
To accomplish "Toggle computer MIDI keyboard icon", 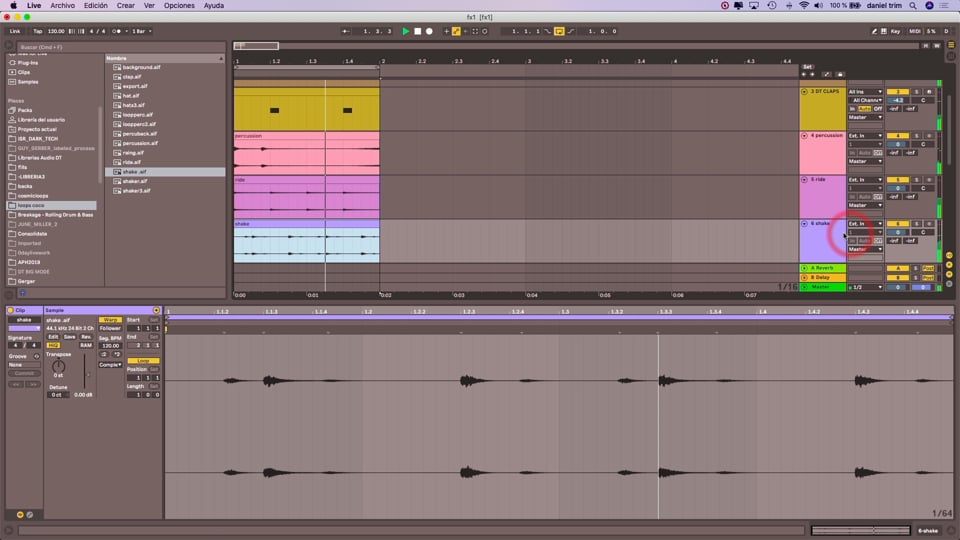I will click(883, 31).
